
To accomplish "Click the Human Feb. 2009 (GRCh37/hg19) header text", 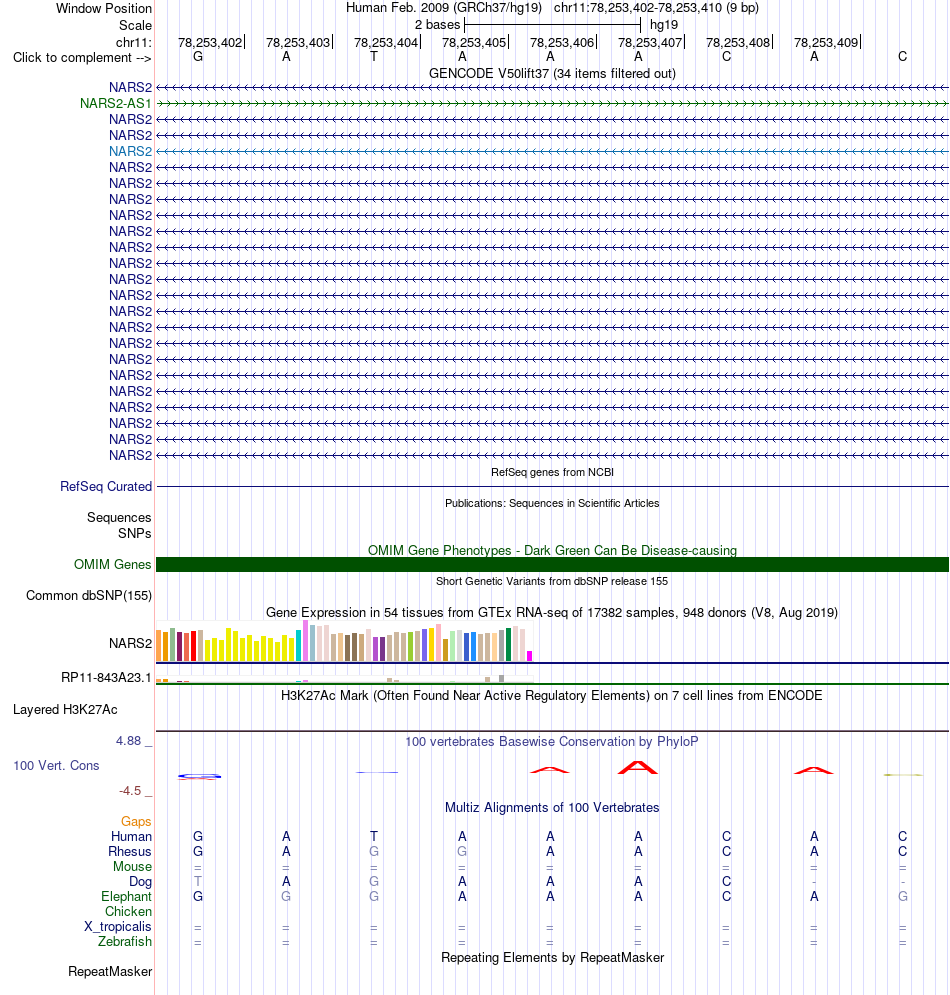I will click(x=444, y=8).
